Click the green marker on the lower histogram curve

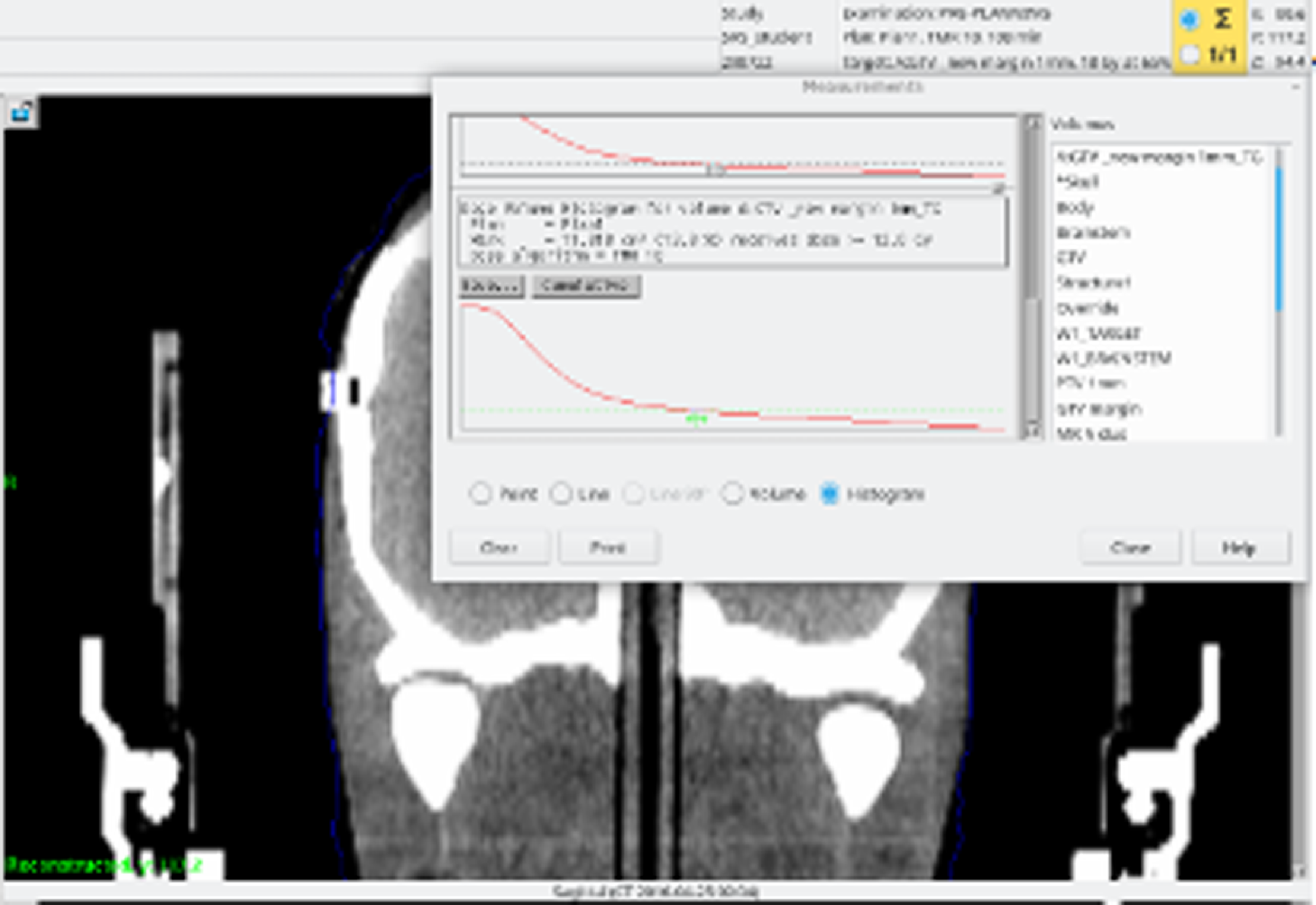point(697,418)
